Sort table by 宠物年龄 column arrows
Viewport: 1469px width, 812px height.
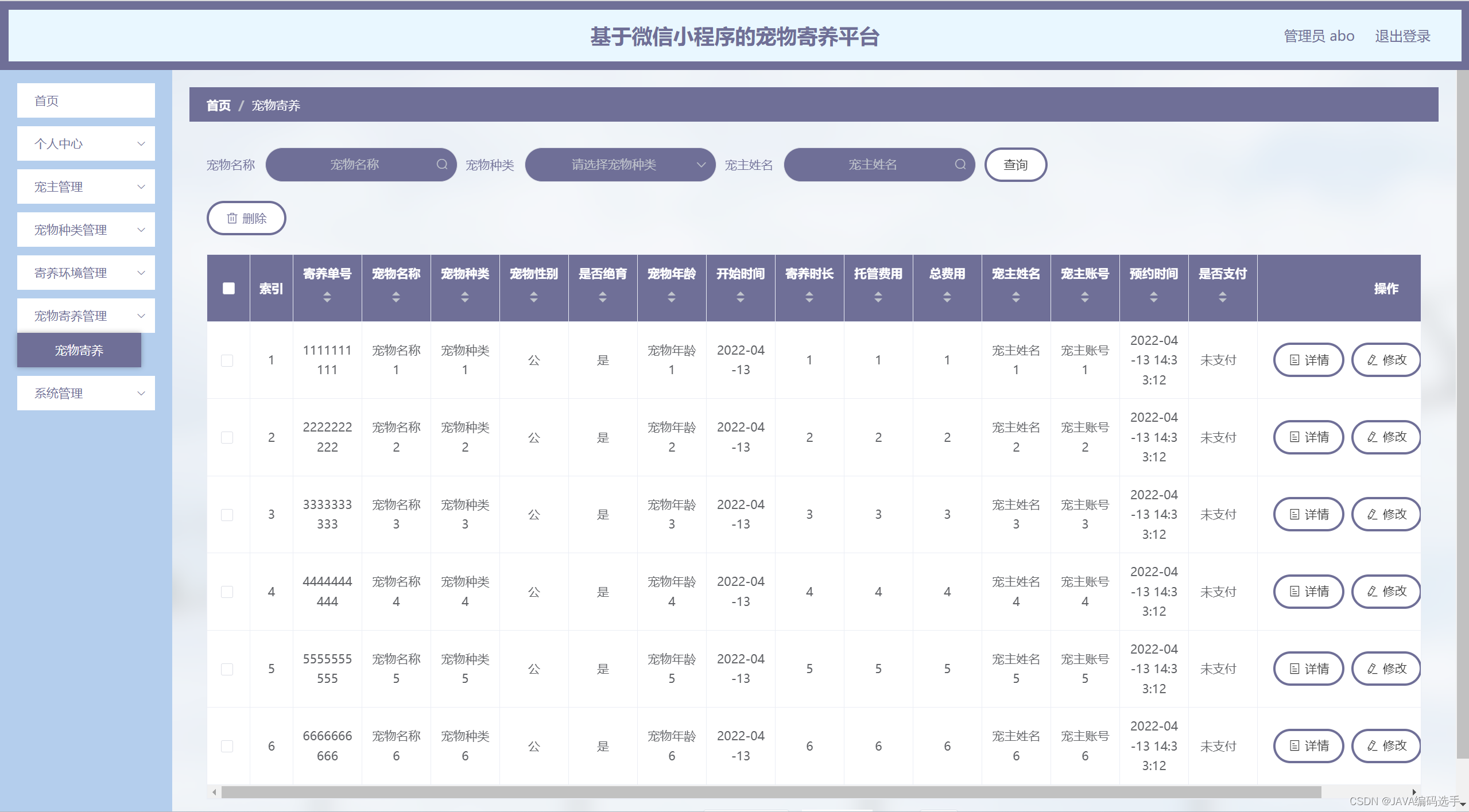[x=672, y=297]
